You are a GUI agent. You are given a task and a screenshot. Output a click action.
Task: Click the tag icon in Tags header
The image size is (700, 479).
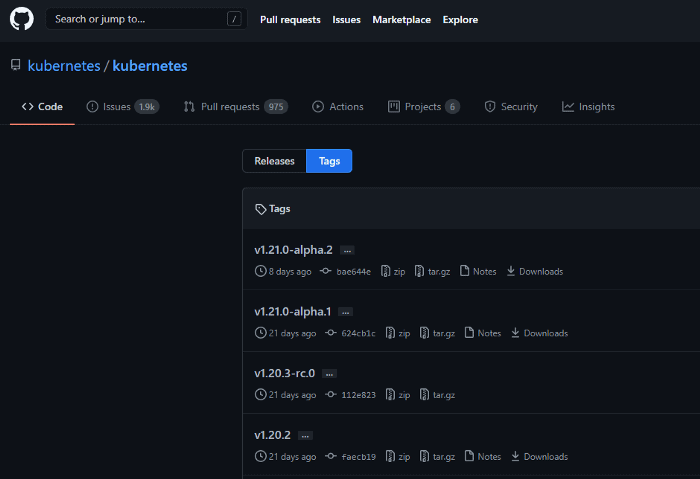pos(260,209)
